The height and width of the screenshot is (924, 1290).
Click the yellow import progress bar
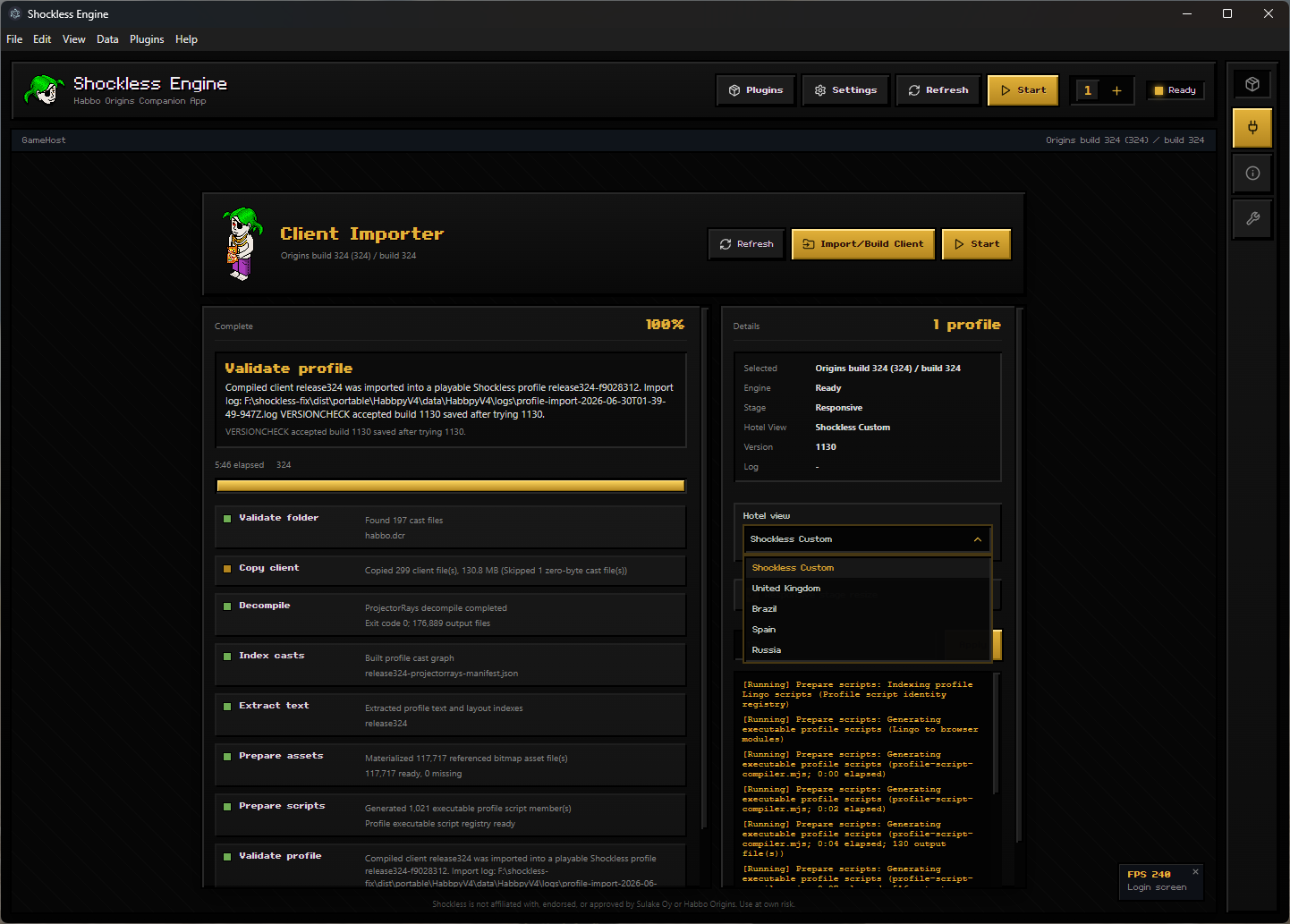click(x=451, y=486)
